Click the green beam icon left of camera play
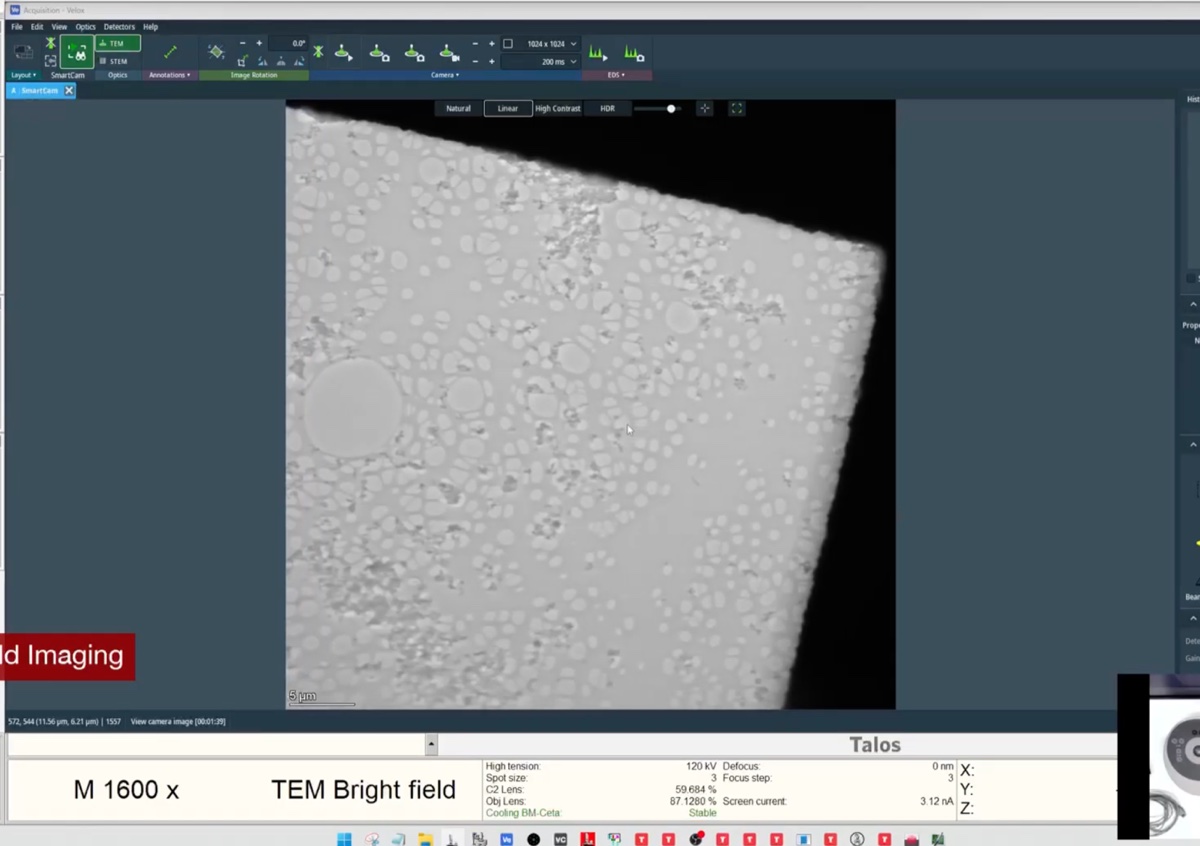Image resolution: width=1200 pixels, height=846 pixels. tap(318, 51)
